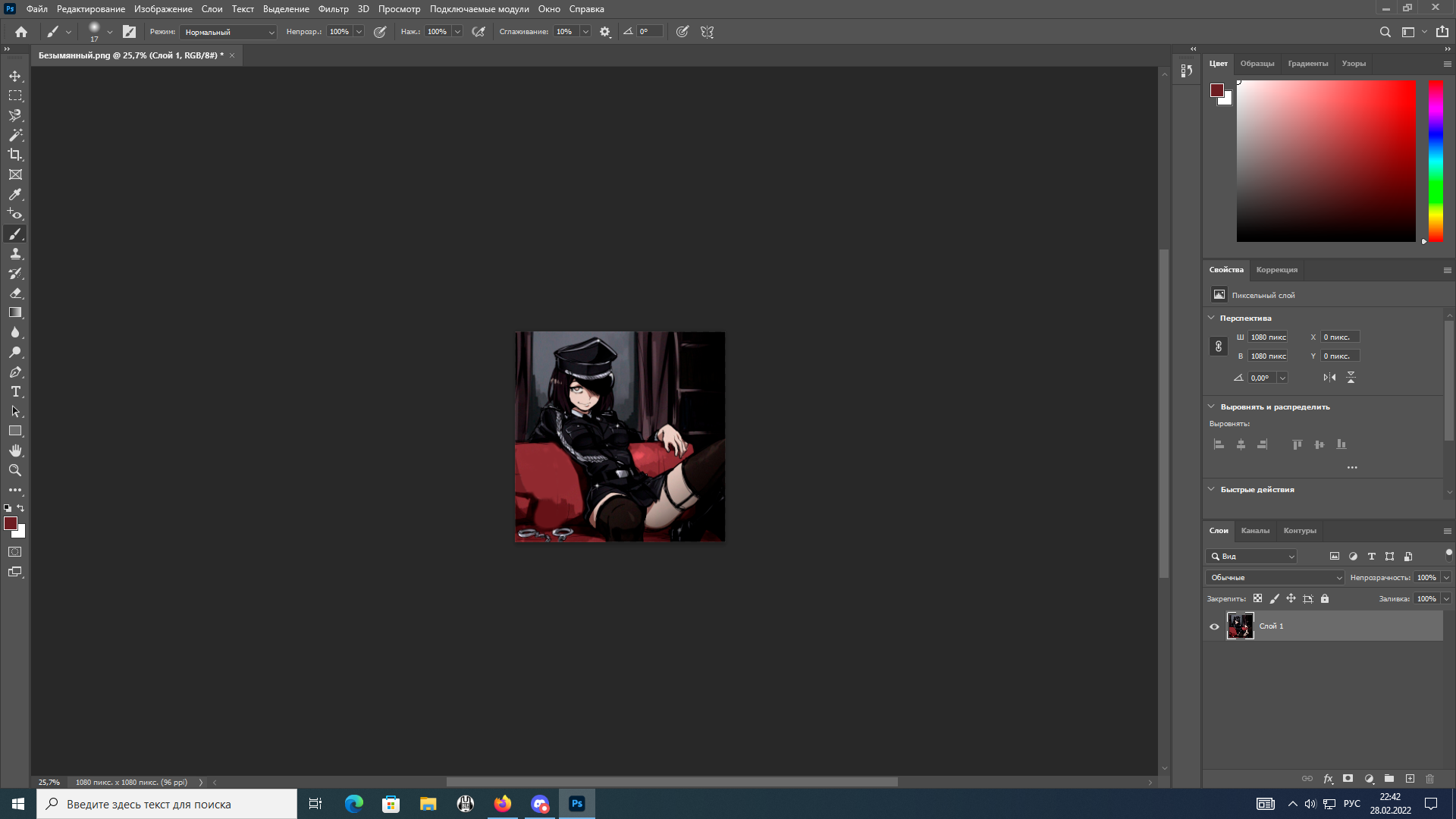
Task: Select the Magic Wand tool
Action: pyautogui.click(x=15, y=135)
